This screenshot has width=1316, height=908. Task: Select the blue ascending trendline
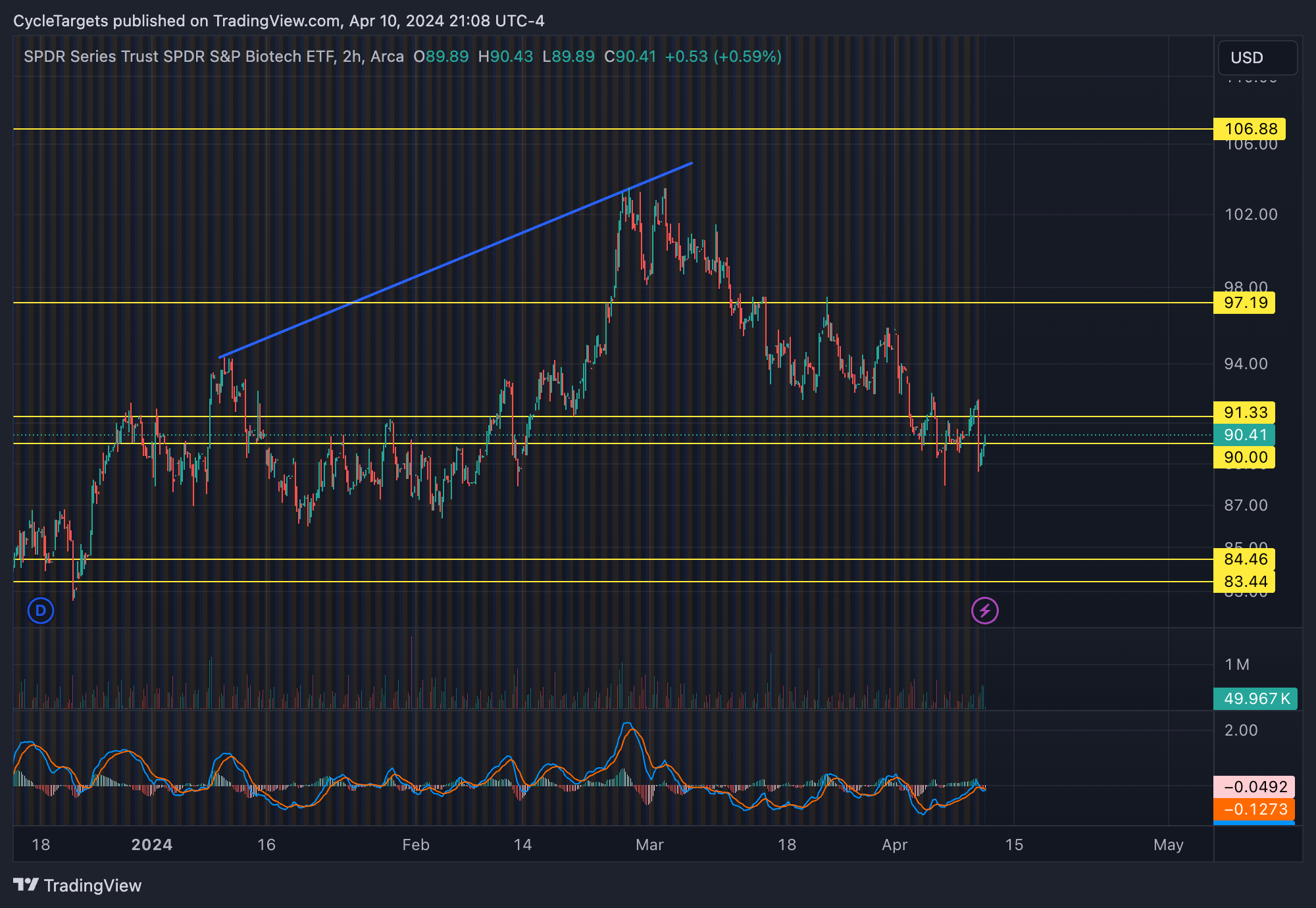point(455,260)
